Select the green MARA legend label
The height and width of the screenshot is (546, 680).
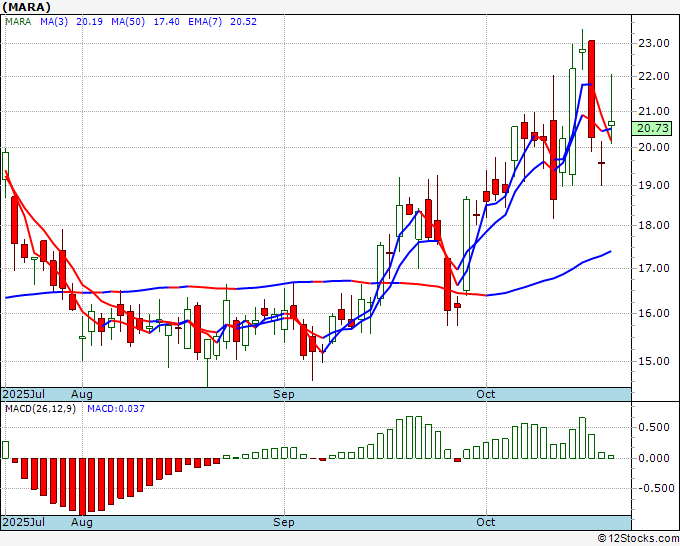tap(18, 22)
